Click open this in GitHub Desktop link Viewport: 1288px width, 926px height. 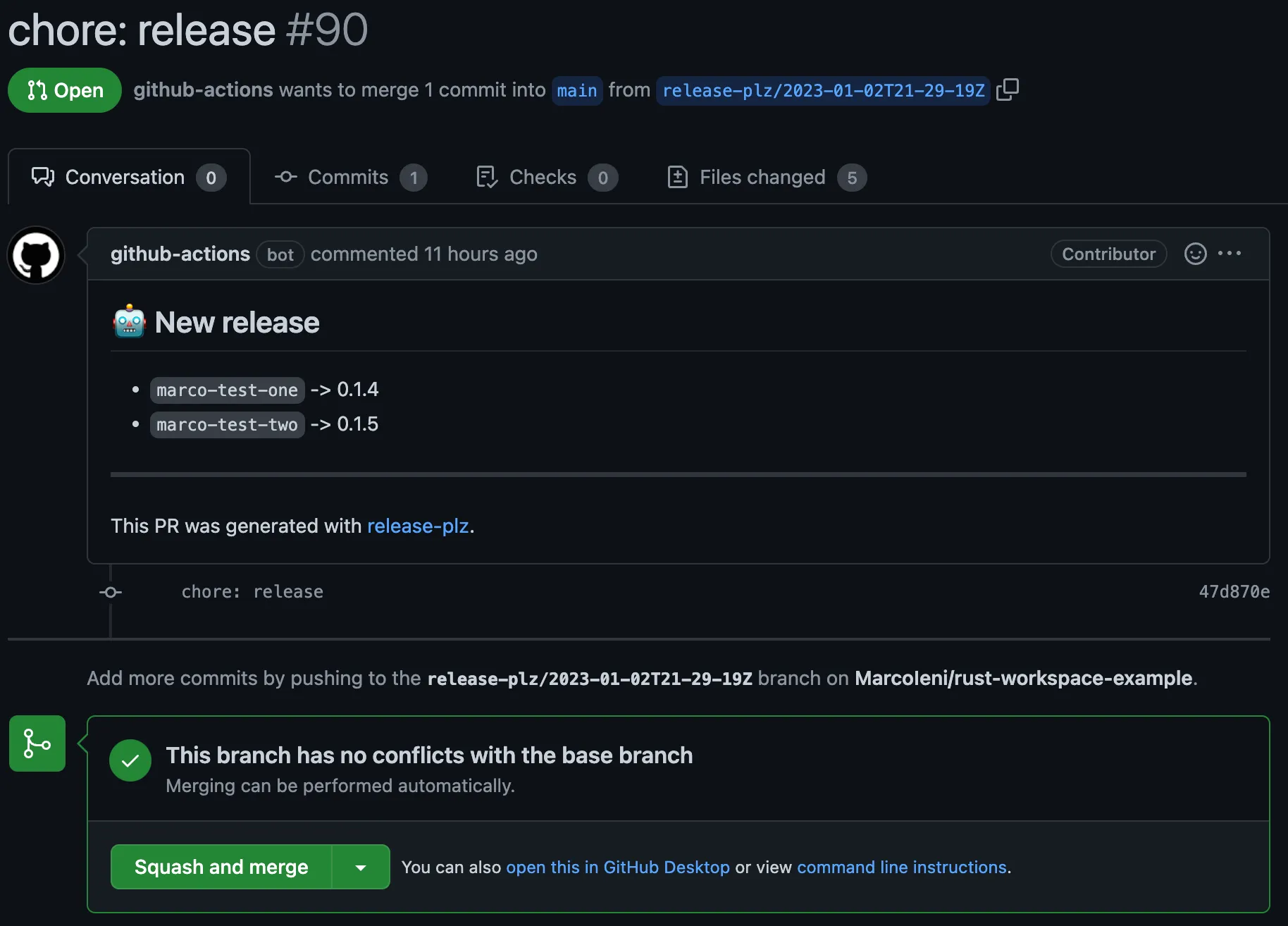(x=618, y=867)
